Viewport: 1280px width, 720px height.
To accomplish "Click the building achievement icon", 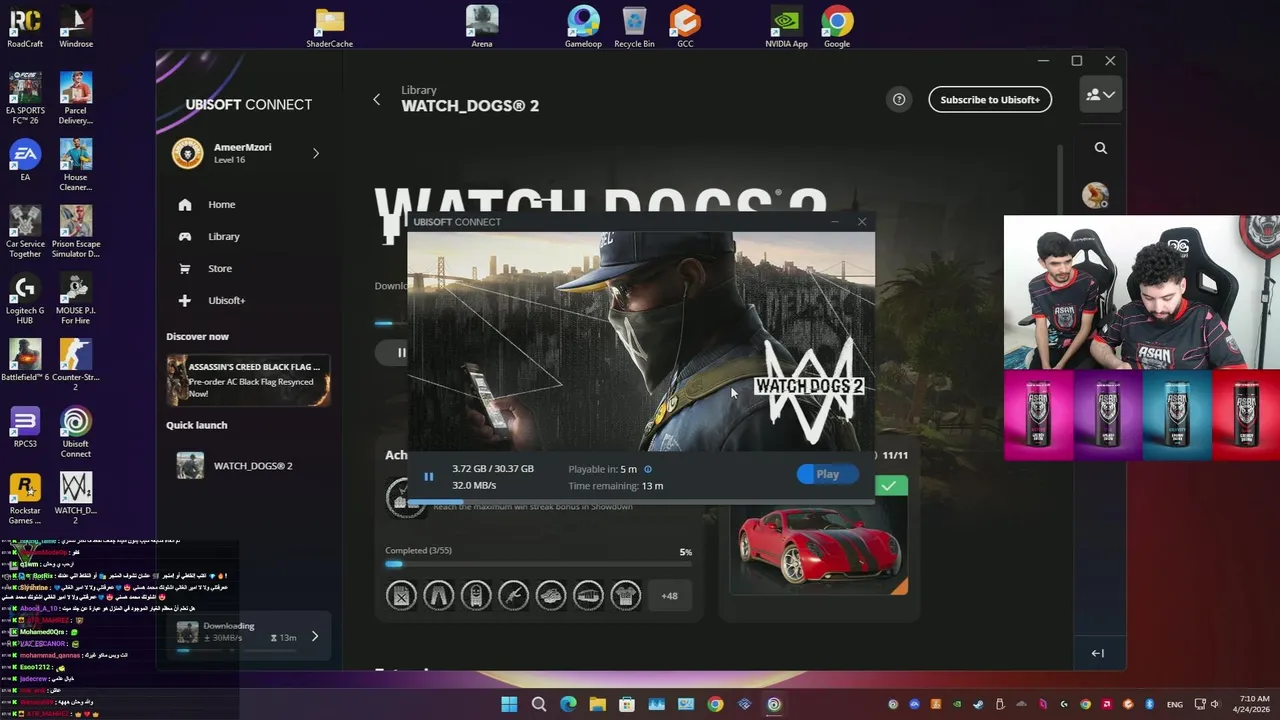I will coord(588,596).
